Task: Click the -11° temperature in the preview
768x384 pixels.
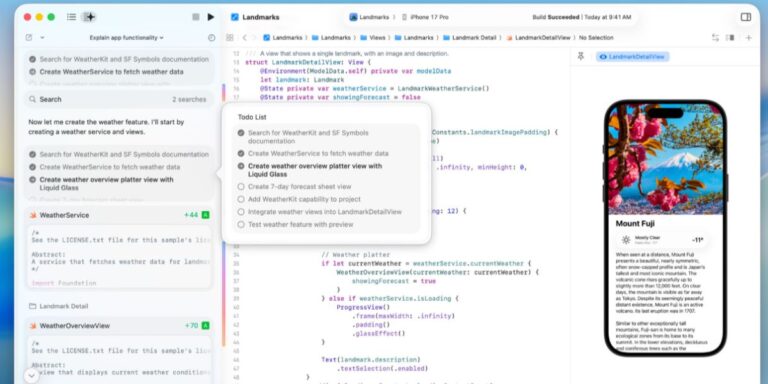Action: [697, 240]
